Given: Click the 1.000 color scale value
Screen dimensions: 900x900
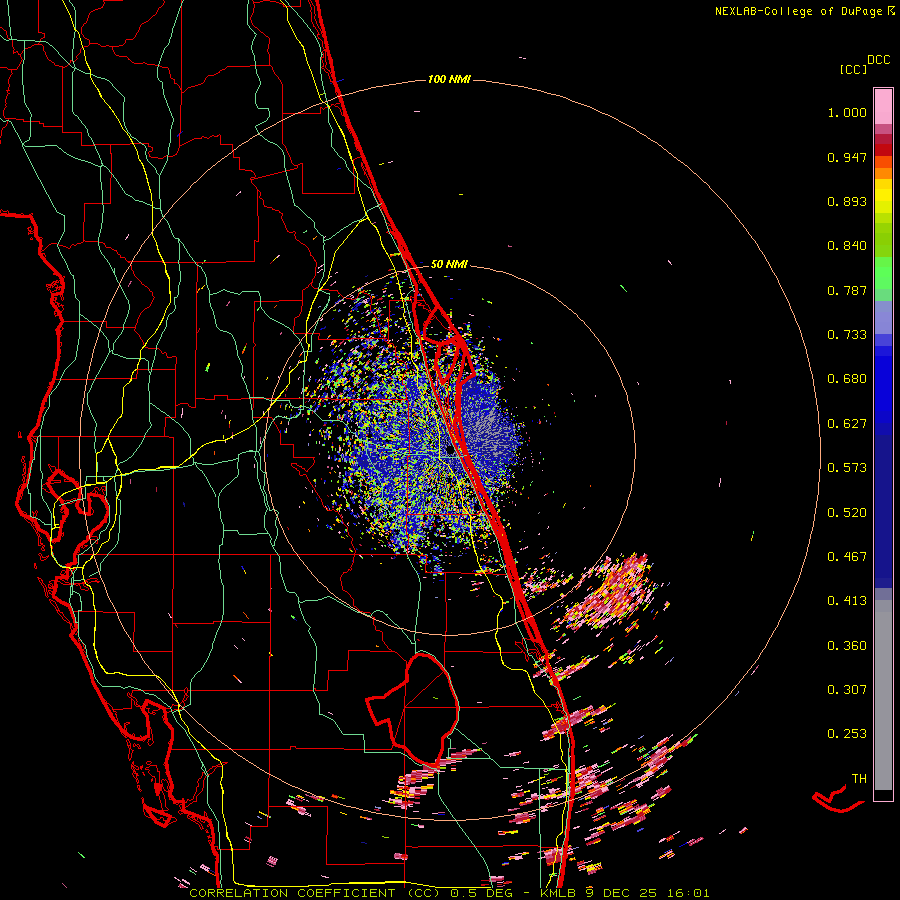Looking at the screenshot, I should [847, 112].
